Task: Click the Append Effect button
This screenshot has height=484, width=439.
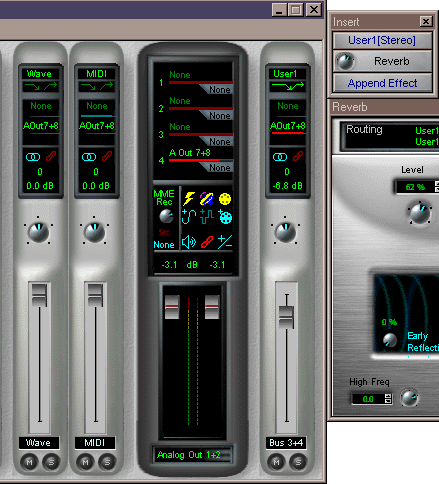Action: click(x=382, y=83)
